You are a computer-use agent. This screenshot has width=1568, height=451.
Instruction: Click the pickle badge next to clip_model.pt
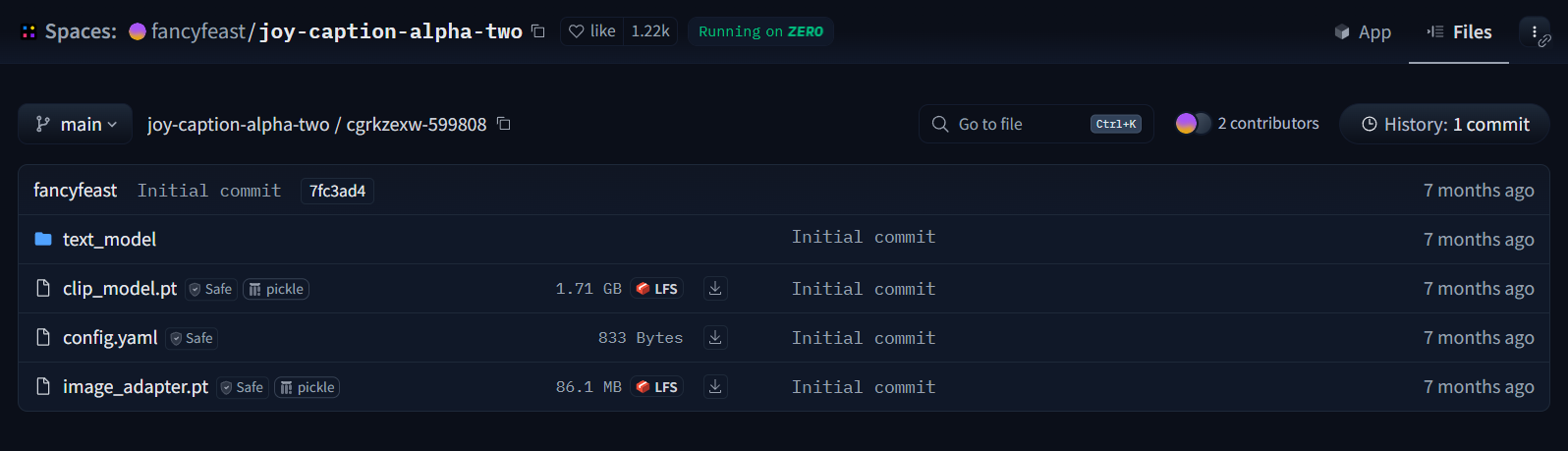pos(276,289)
